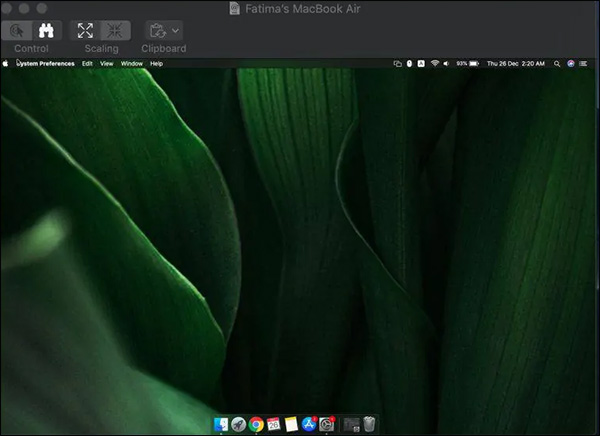The width and height of the screenshot is (600, 436).
Task: Click the Window menu
Action: [x=131, y=63]
